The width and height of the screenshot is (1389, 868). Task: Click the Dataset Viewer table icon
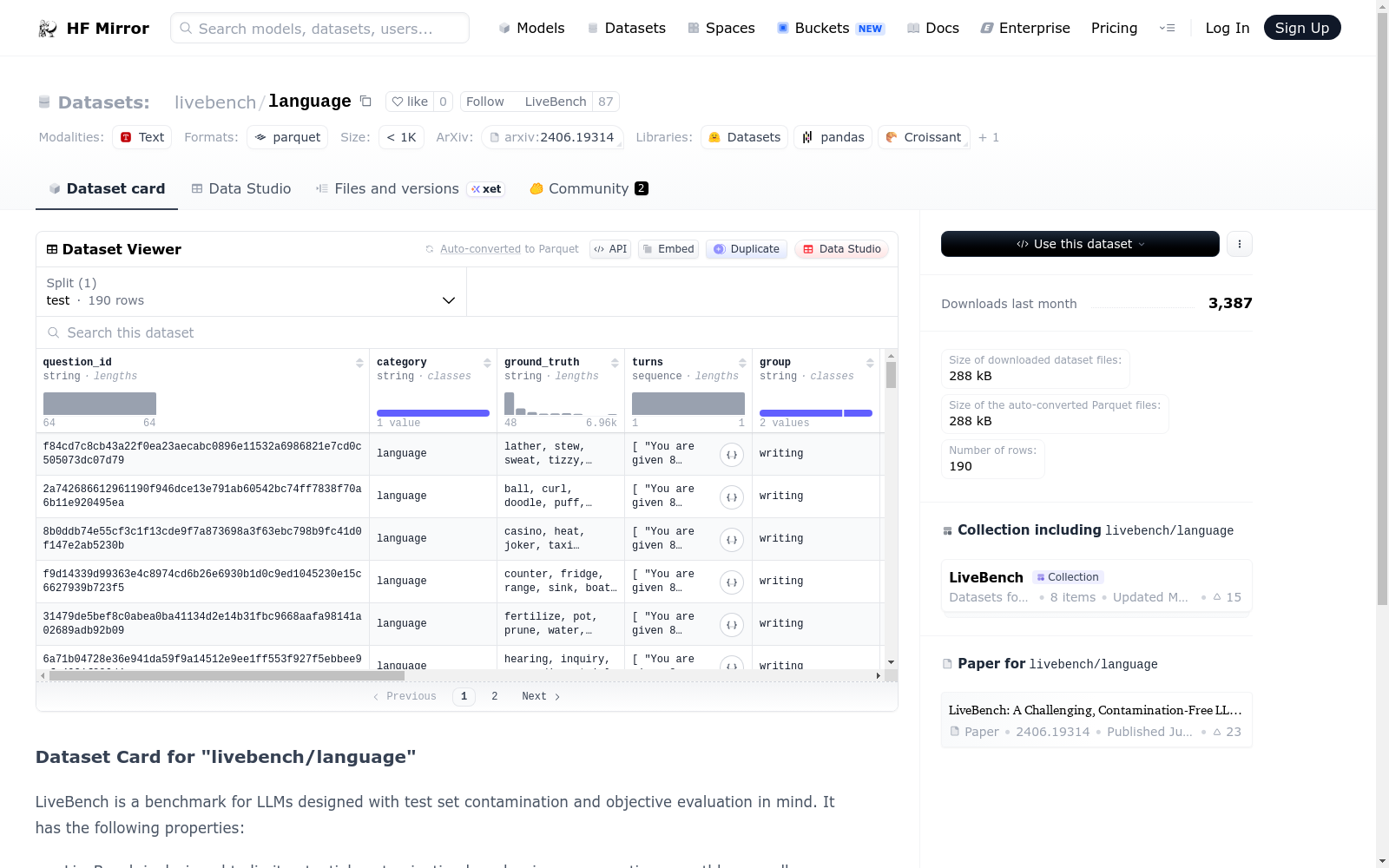pyautogui.click(x=52, y=249)
